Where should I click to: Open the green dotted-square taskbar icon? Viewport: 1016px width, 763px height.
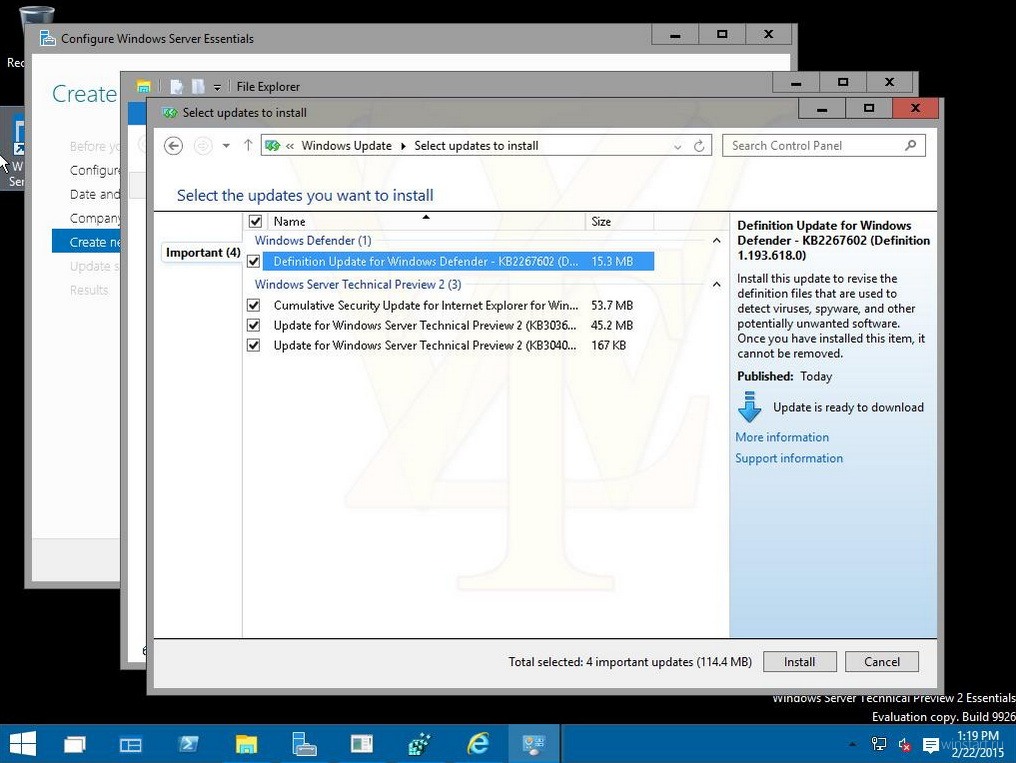click(419, 744)
